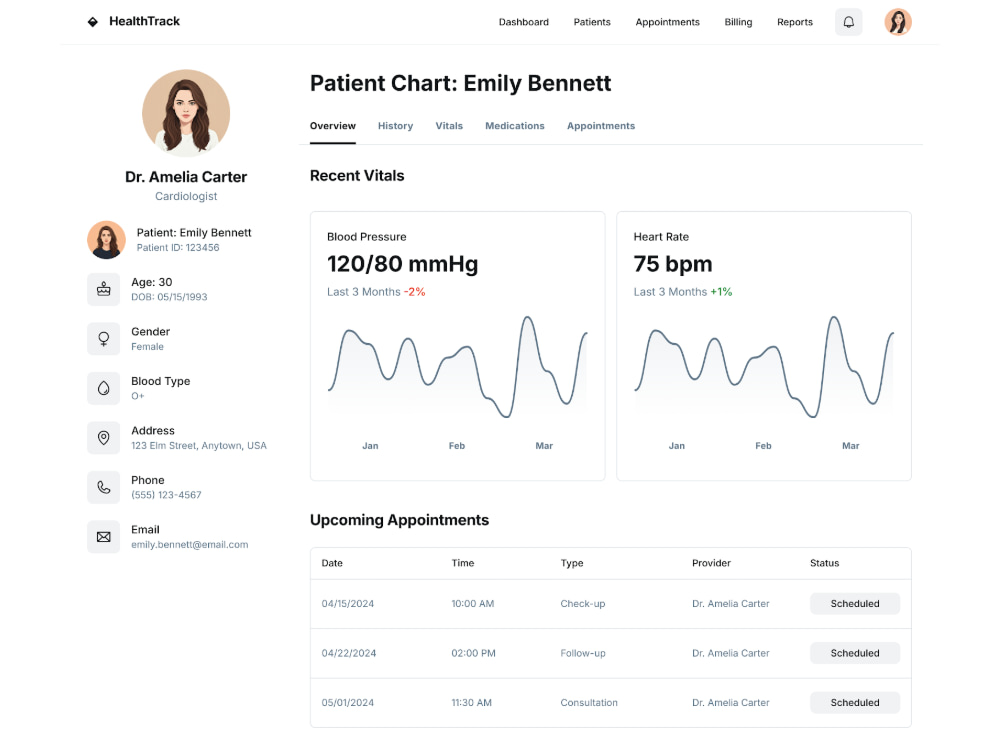Click the Address location pin icon
Image resolution: width=1000 pixels, height=750 pixels.
[103, 438]
